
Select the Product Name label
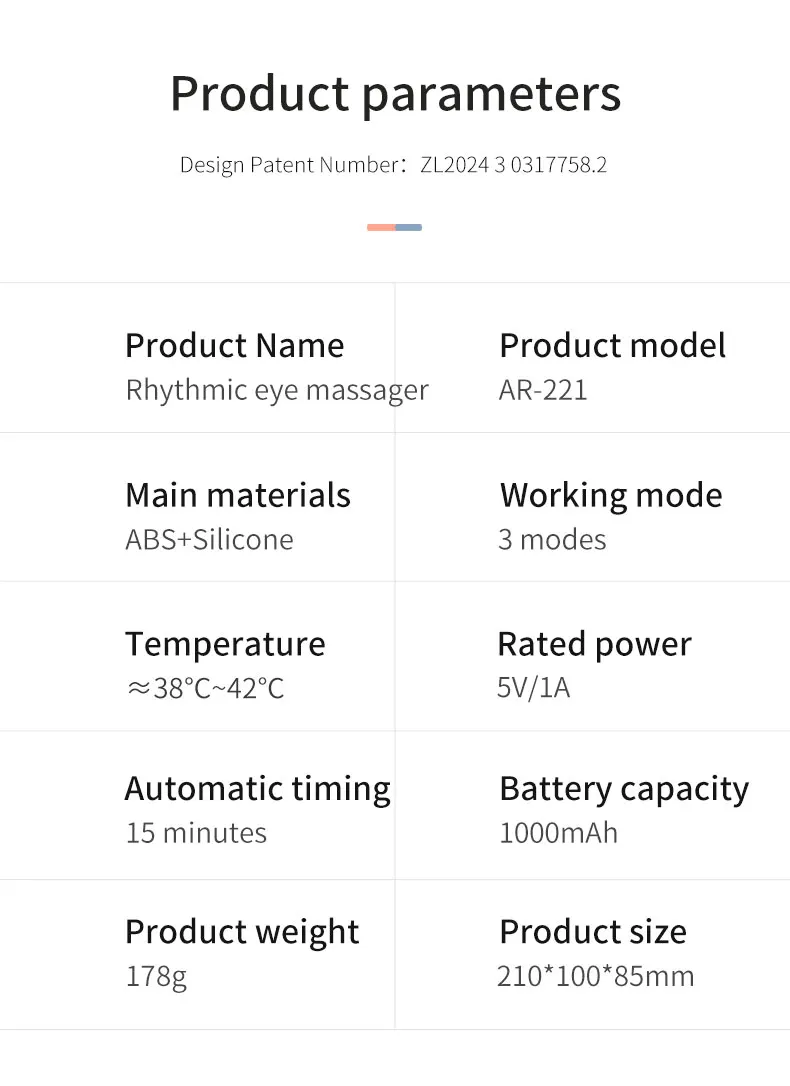tap(234, 346)
